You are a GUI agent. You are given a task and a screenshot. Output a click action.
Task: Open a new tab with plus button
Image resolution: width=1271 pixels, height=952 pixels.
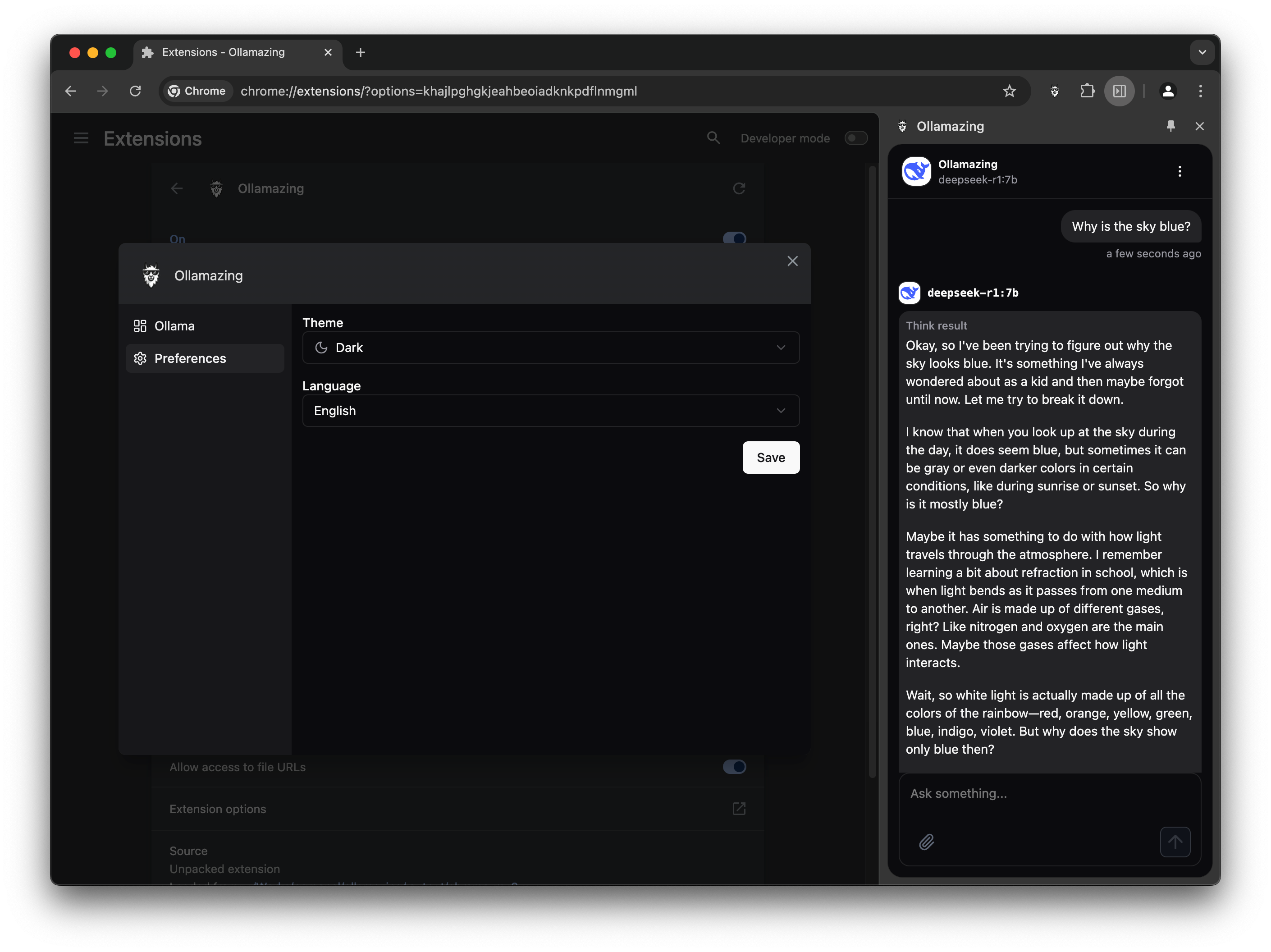pos(360,52)
